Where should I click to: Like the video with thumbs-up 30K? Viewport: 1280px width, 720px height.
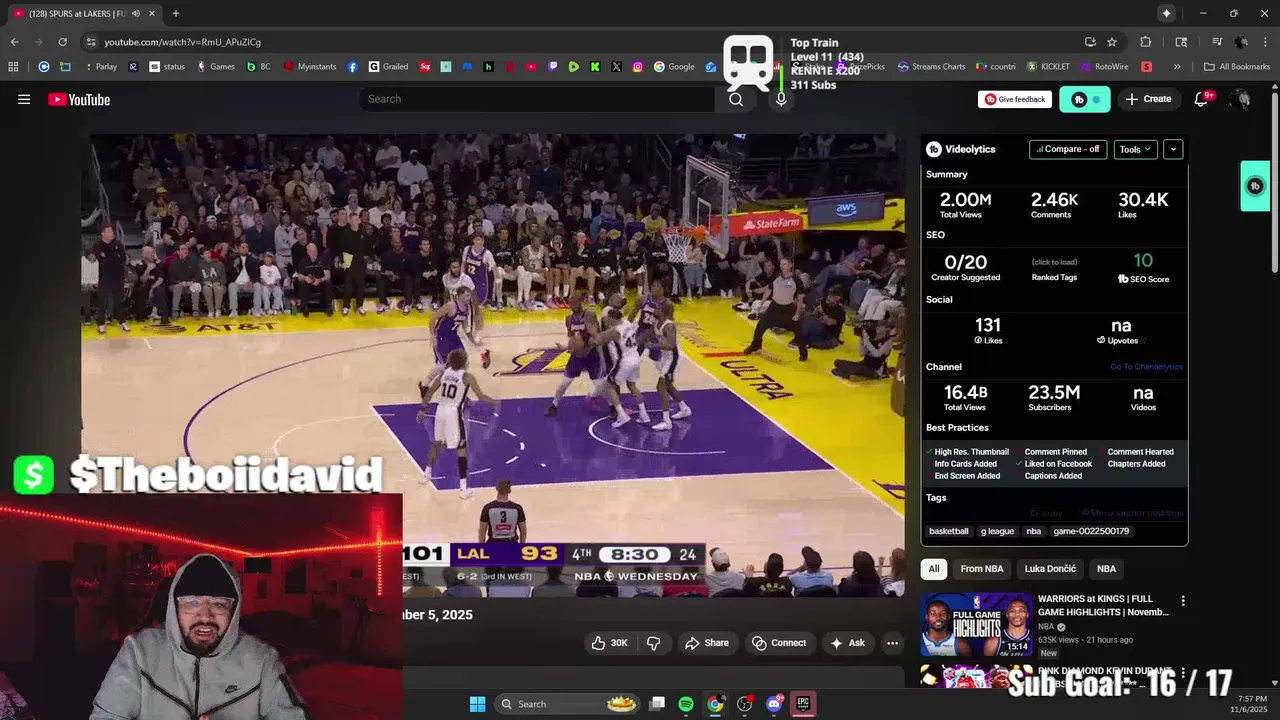point(610,643)
